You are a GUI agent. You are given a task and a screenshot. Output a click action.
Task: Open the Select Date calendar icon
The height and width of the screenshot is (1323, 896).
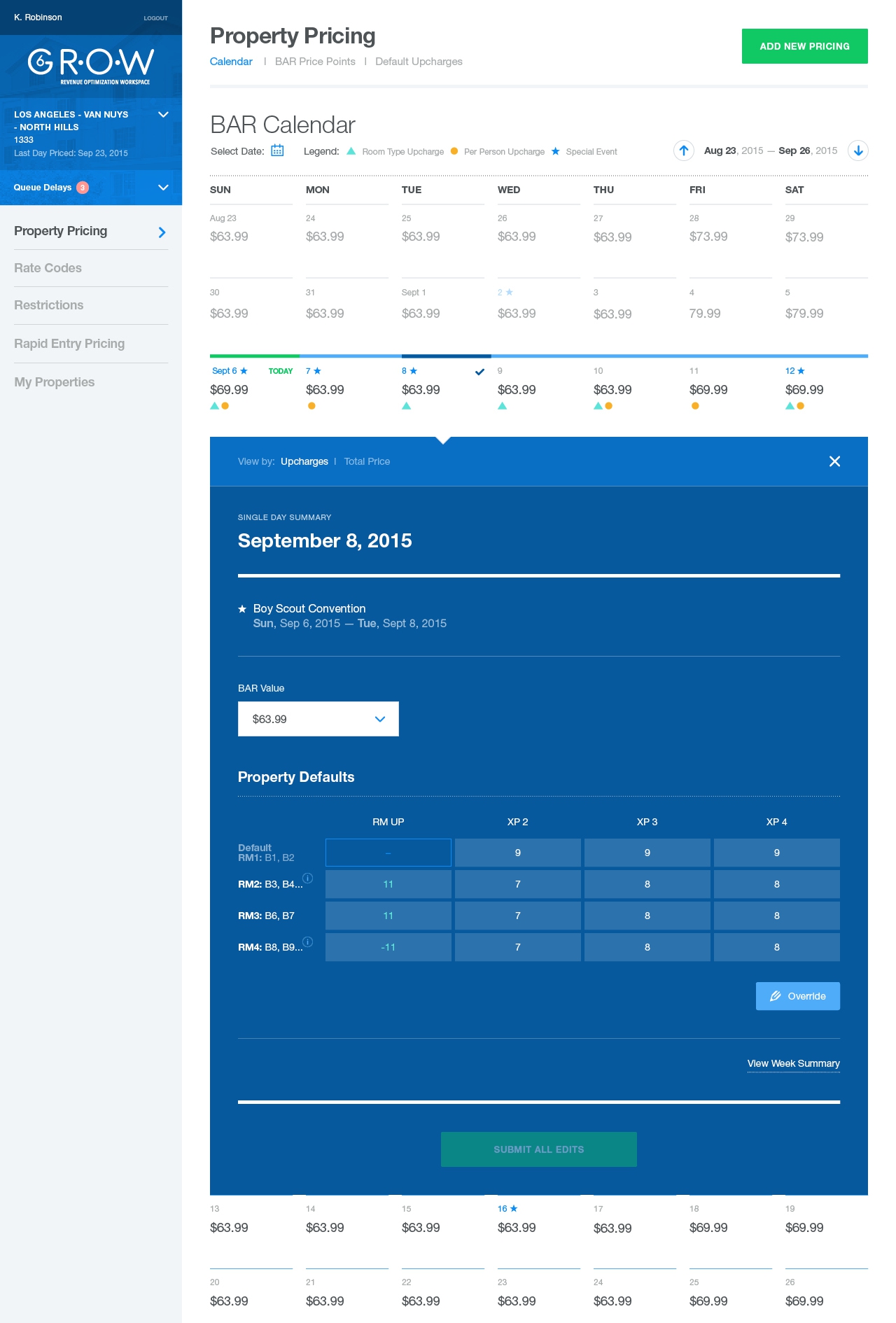point(277,150)
